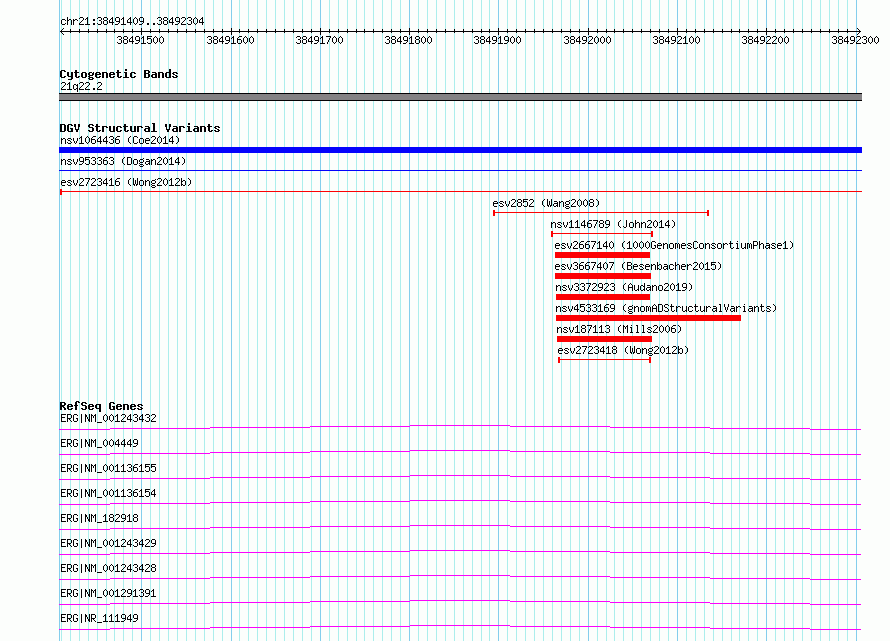Open the ERG|NM_001291391 transcript

point(108,593)
